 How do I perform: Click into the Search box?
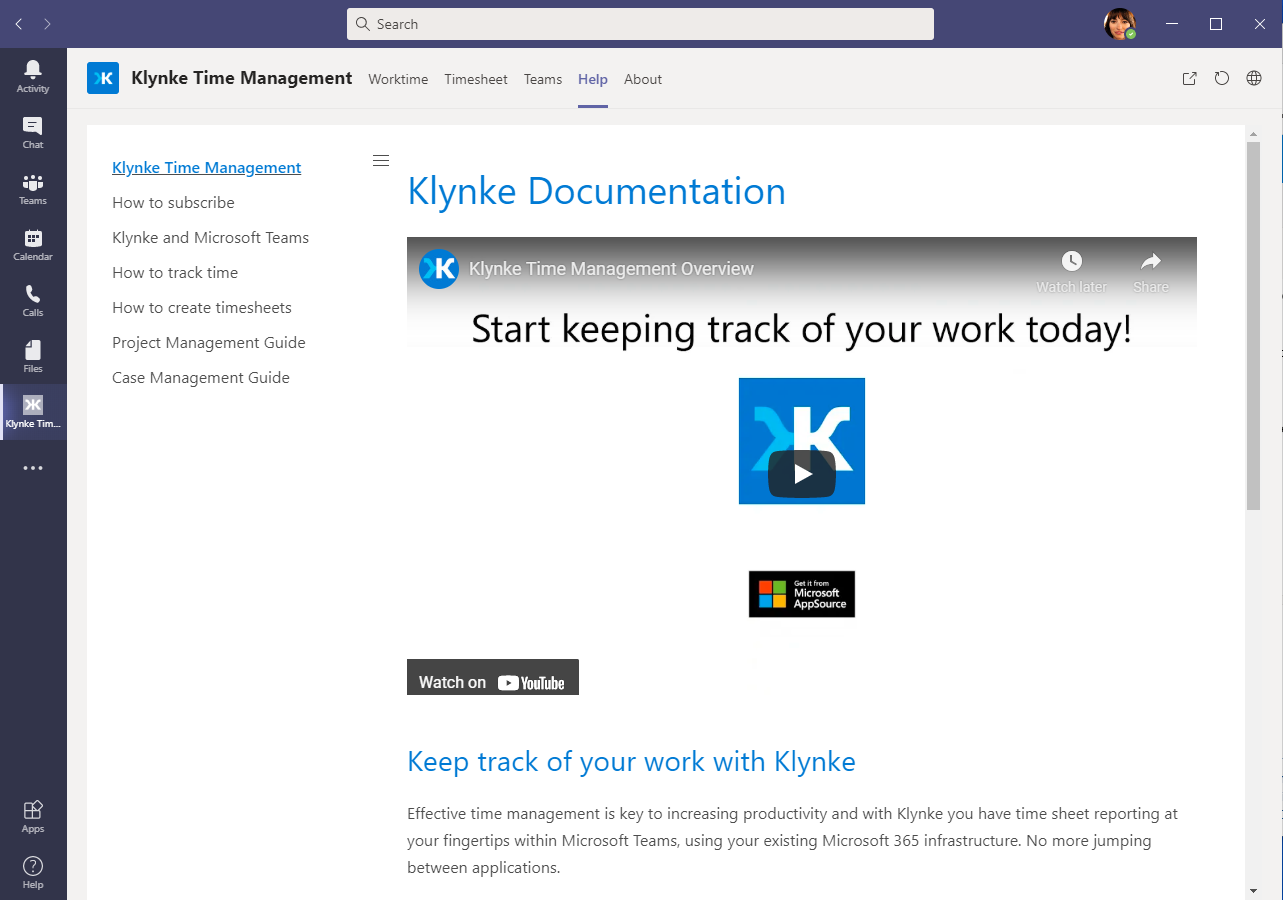[x=640, y=24]
